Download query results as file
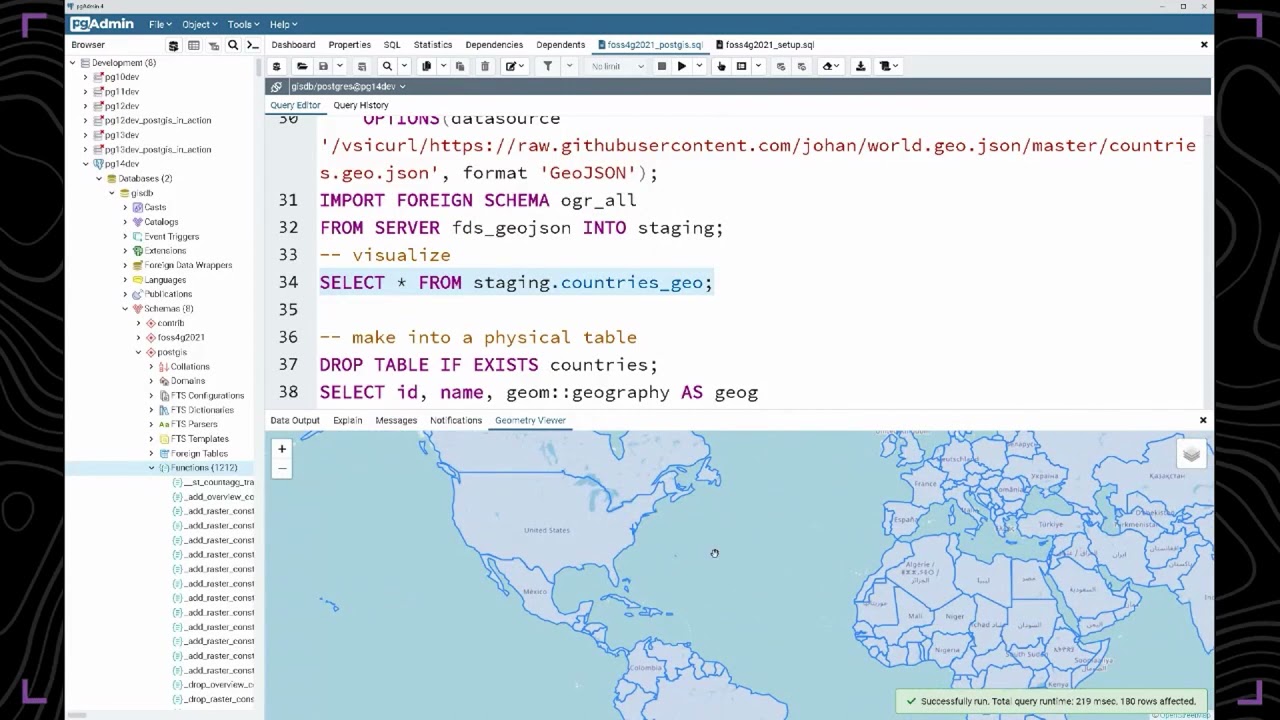The width and height of the screenshot is (1280, 720). (860, 66)
